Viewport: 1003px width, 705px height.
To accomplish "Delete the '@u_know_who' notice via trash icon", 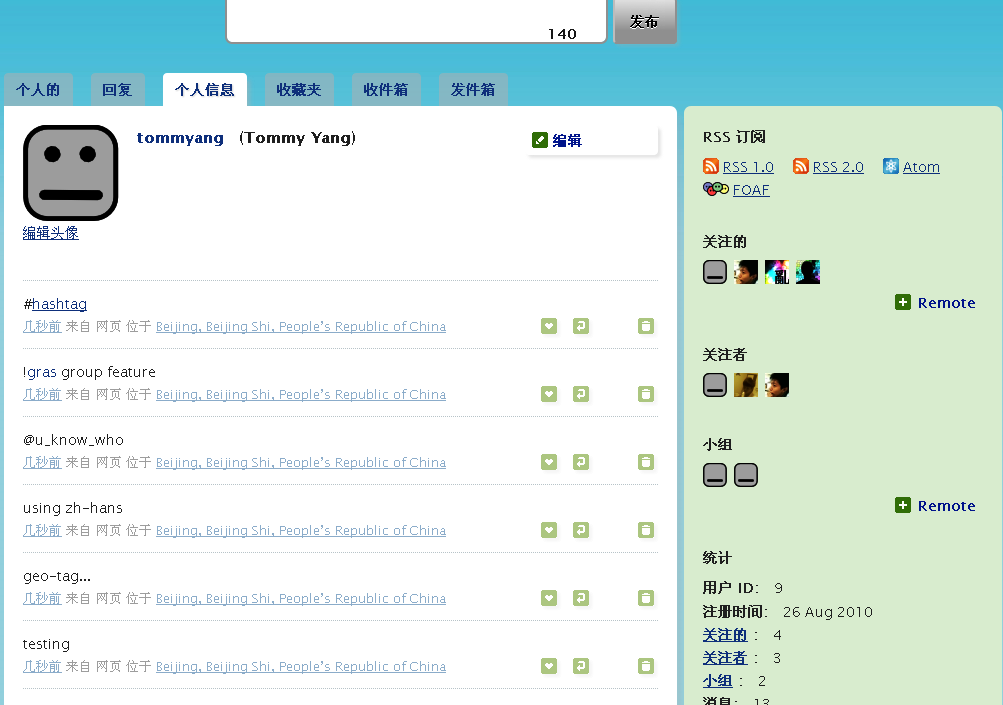I will pos(646,462).
